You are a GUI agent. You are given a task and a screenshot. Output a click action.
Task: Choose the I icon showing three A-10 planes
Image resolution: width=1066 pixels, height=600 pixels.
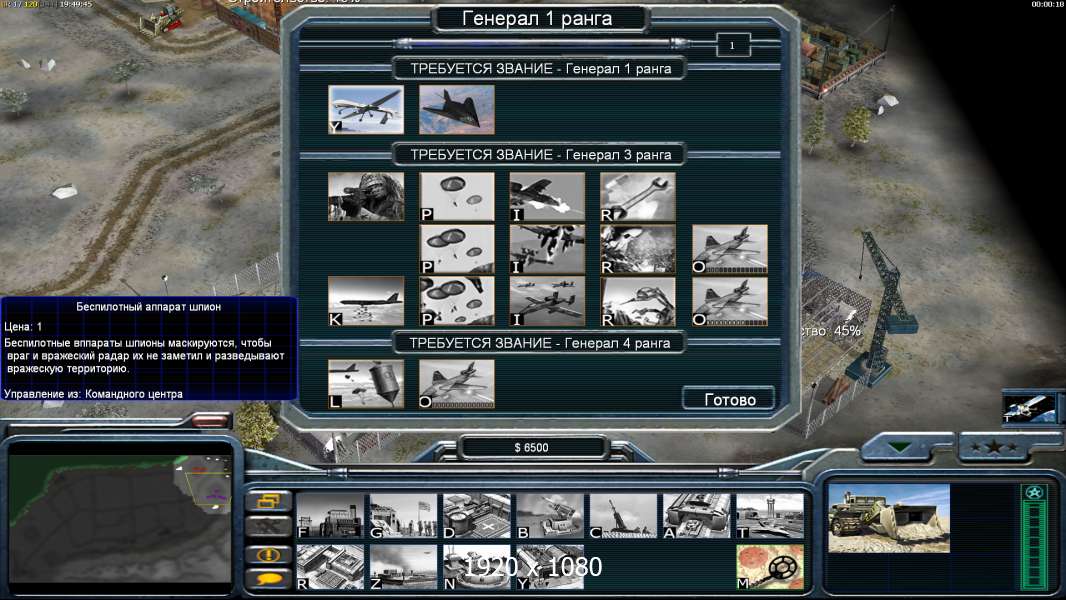pos(547,301)
